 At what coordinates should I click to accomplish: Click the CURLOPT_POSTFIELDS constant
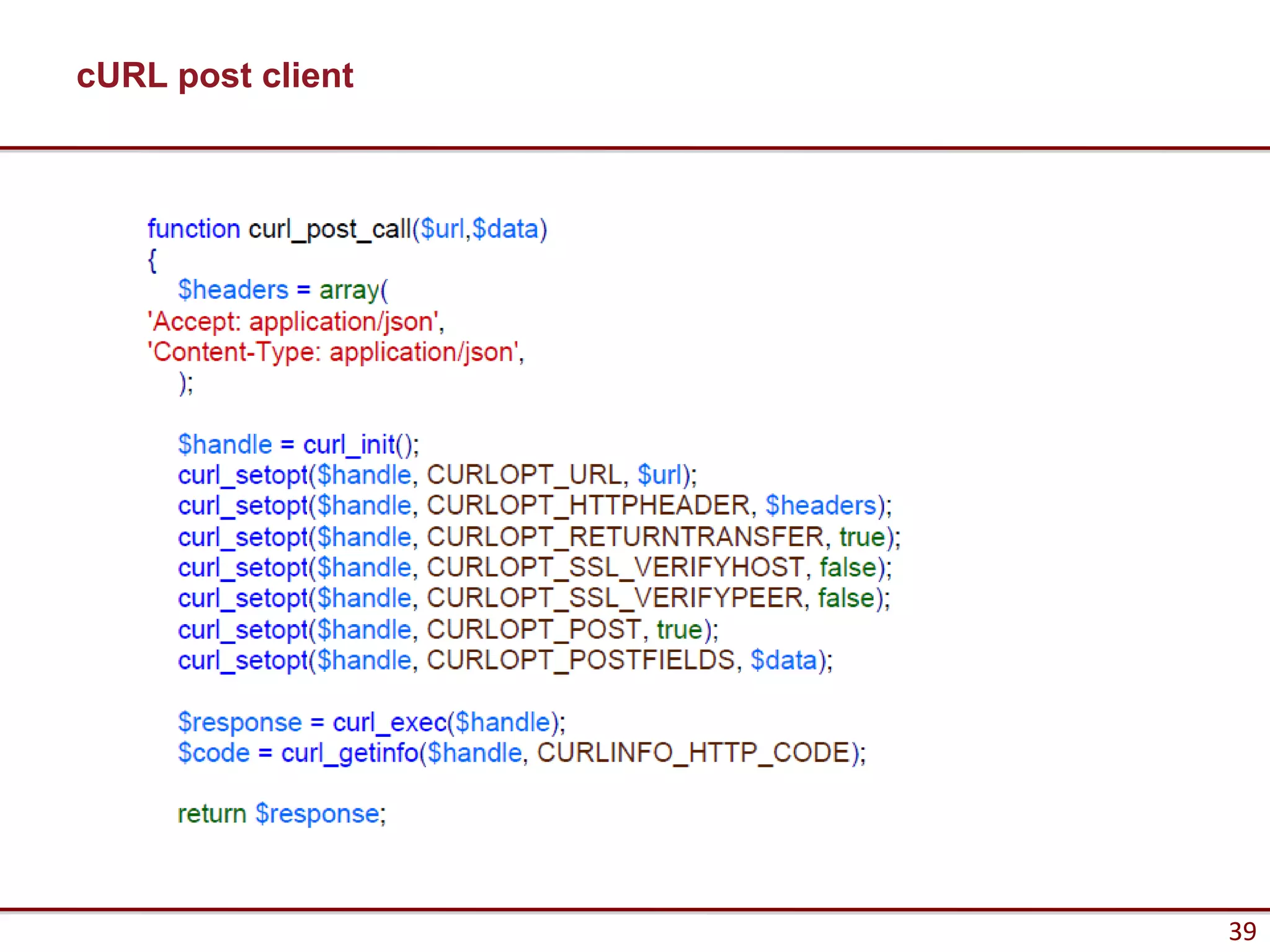580,660
